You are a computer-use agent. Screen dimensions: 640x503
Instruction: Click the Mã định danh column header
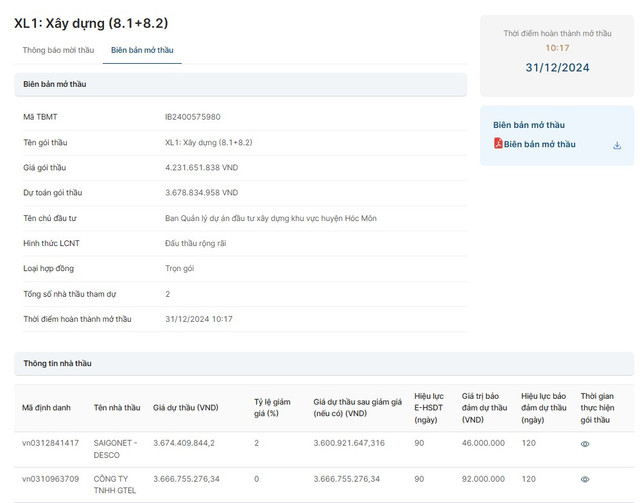click(47, 407)
